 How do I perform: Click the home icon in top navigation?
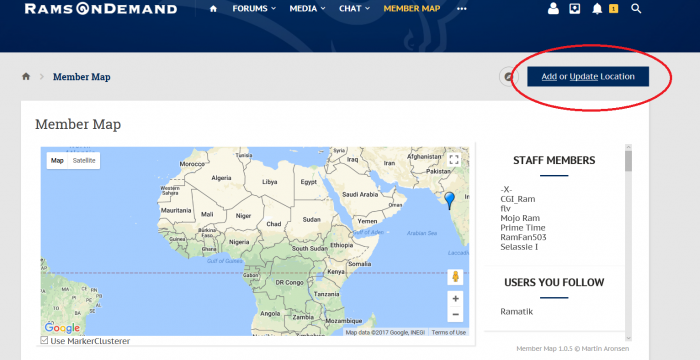pyautogui.click(x=213, y=8)
